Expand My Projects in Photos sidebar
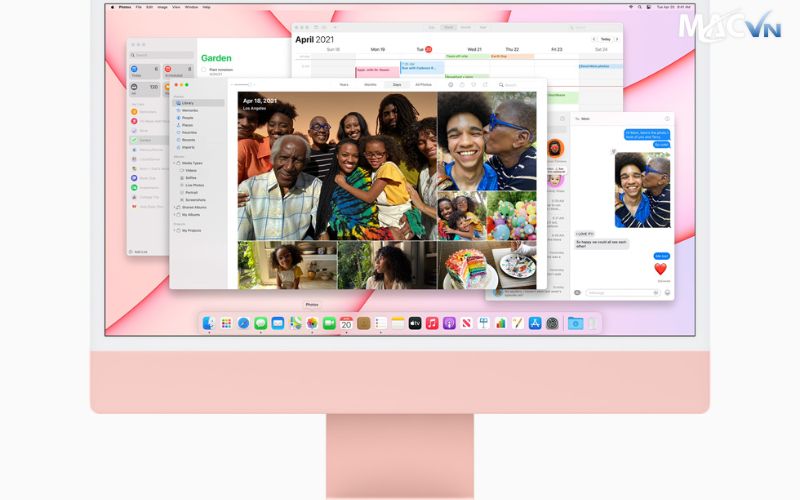The width and height of the screenshot is (800, 500). pos(174,231)
